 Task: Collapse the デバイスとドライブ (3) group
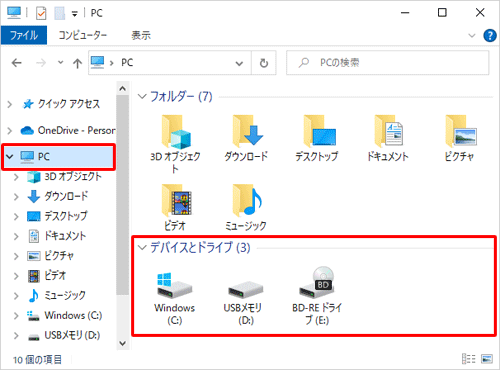point(142,247)
